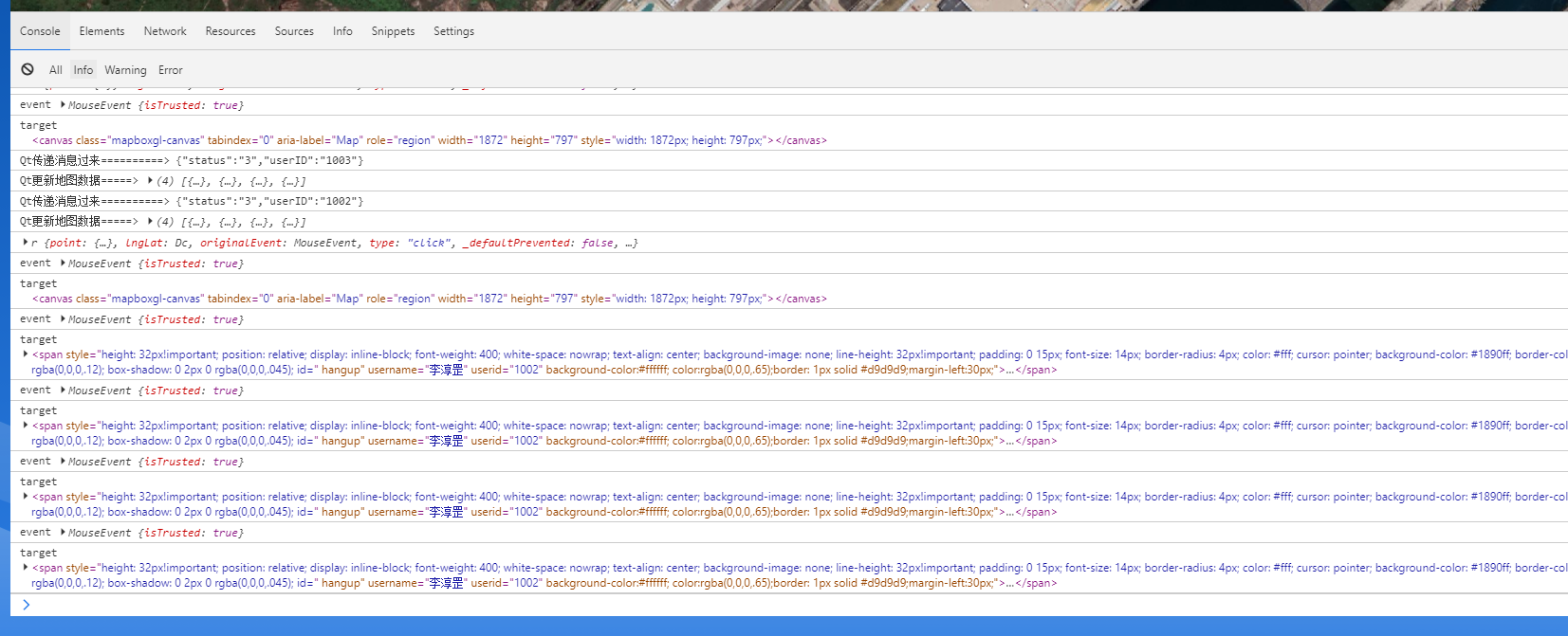Open the Network tab
This screenshot has width=1568, height=636.
[x=165, y=31]
